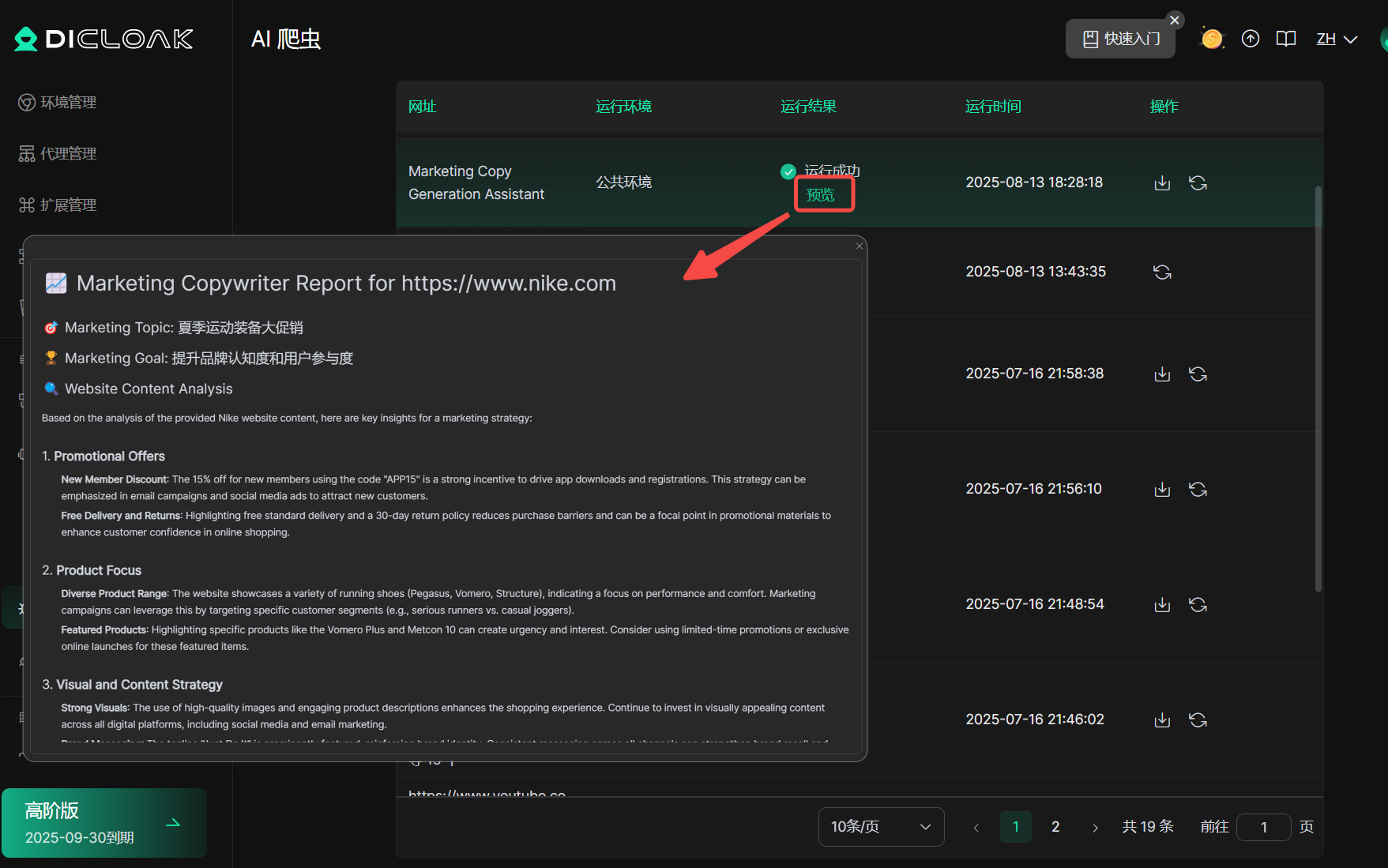Click the 网址 column header
This screenshot has width=1388, height=868.
(x=423, y=107)
